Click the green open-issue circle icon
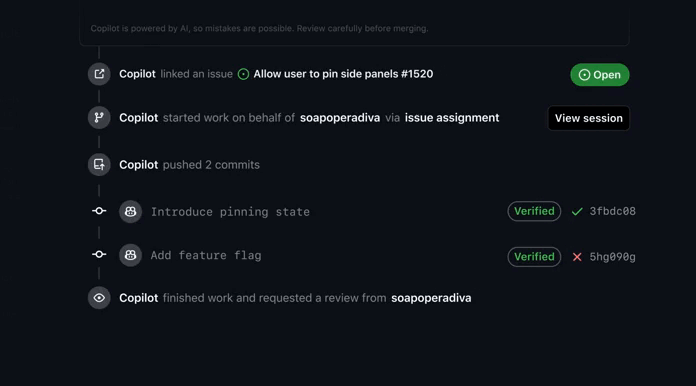The height and width of the screenshot is (386, 696). [x=243, y=74]
